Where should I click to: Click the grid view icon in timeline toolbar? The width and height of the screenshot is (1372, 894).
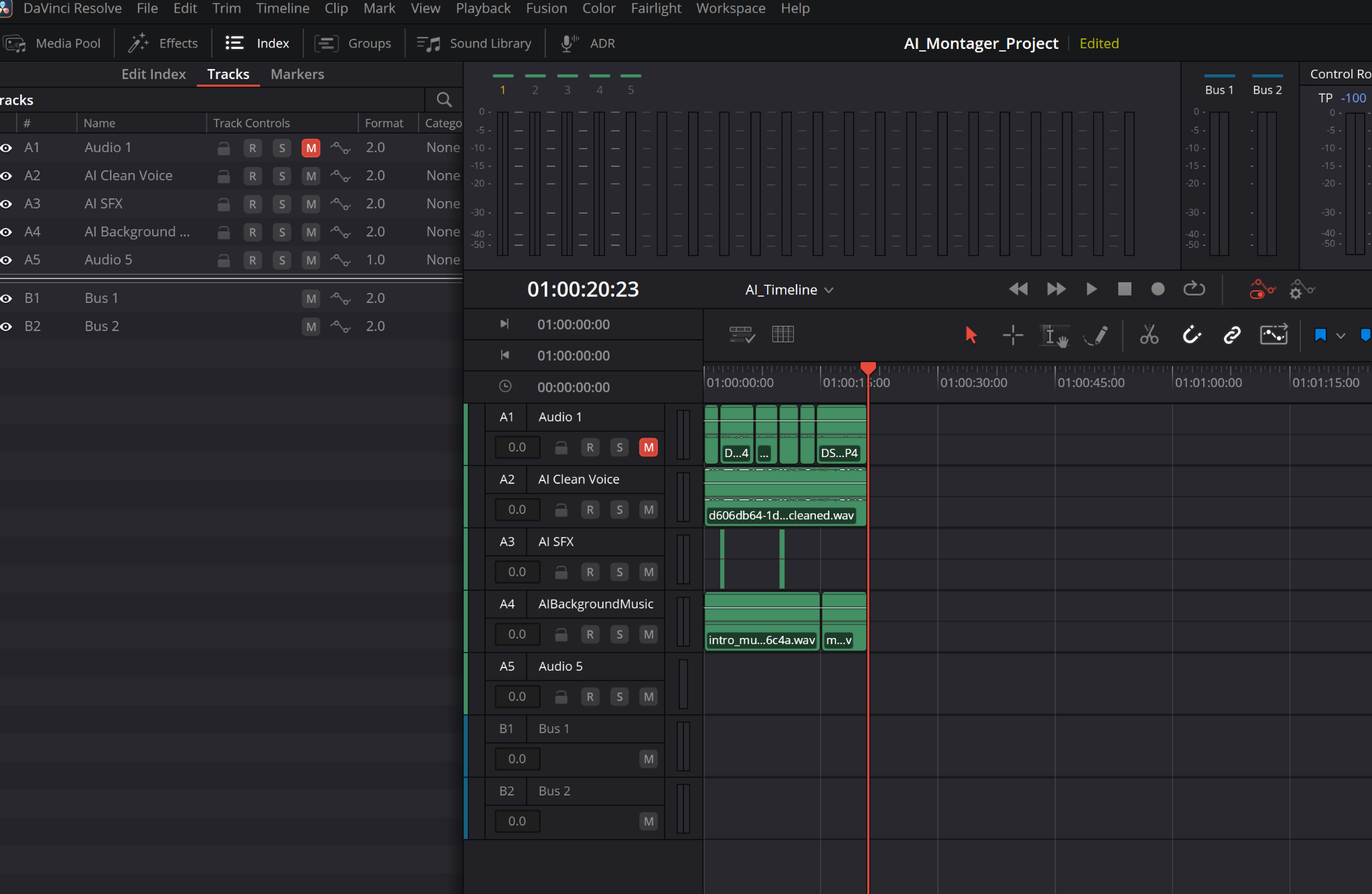[782, 334]
